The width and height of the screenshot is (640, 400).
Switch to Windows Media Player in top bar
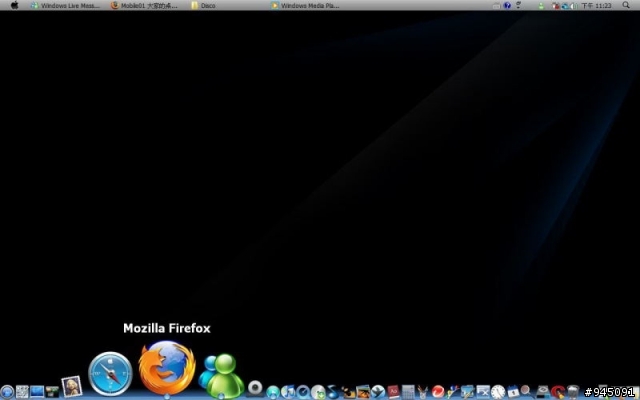point(305,6)
